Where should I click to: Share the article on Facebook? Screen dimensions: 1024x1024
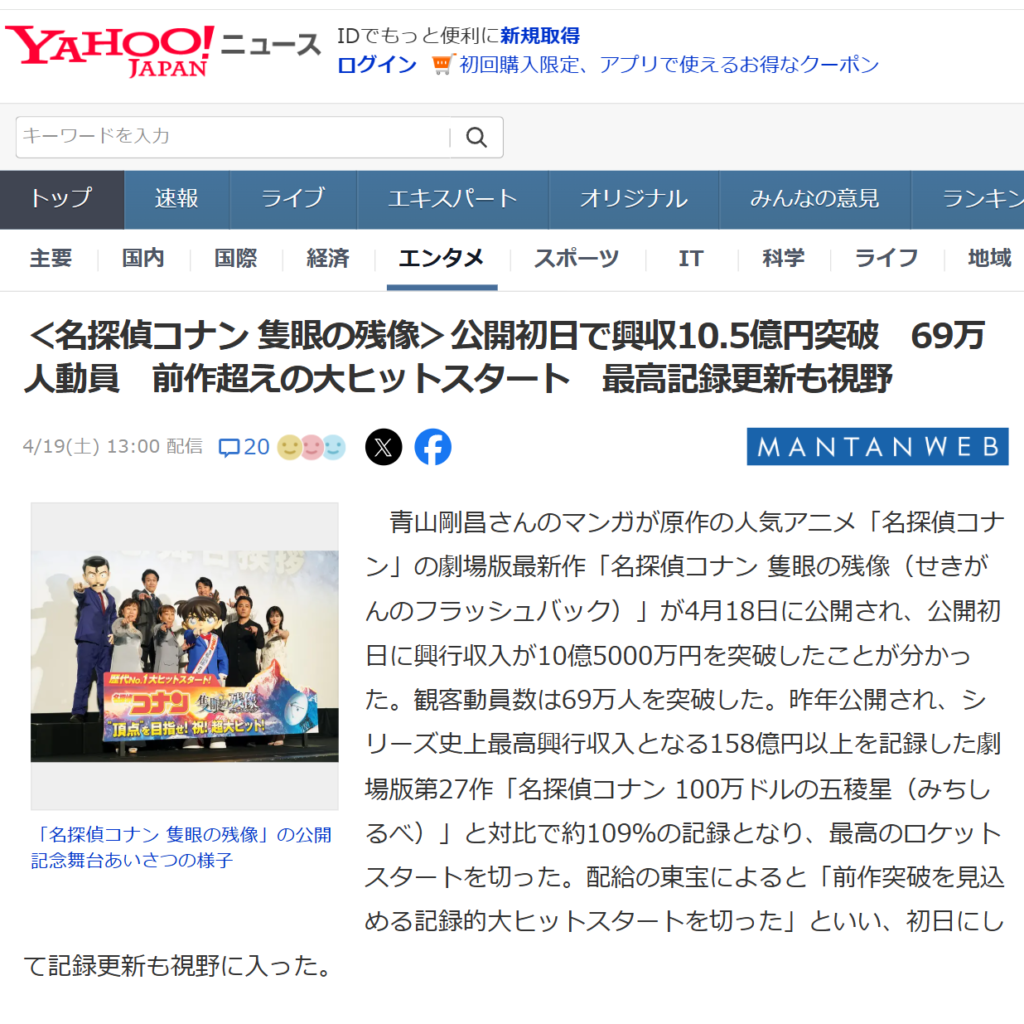(x=433, y=447)
